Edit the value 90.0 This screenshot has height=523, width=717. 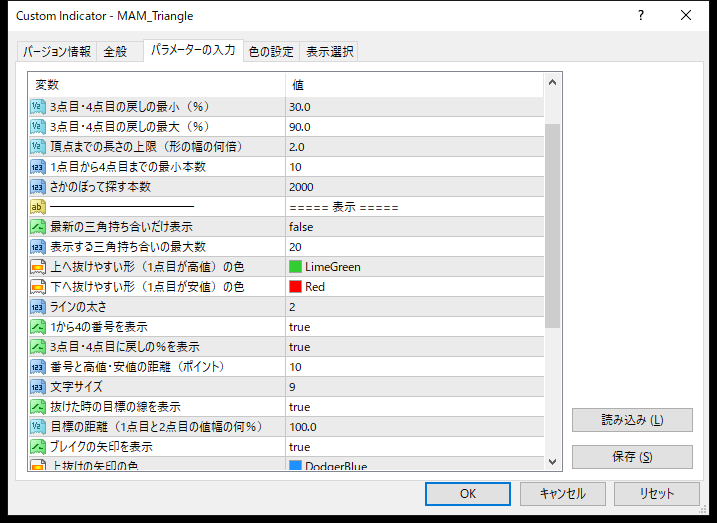click(414, 127)
